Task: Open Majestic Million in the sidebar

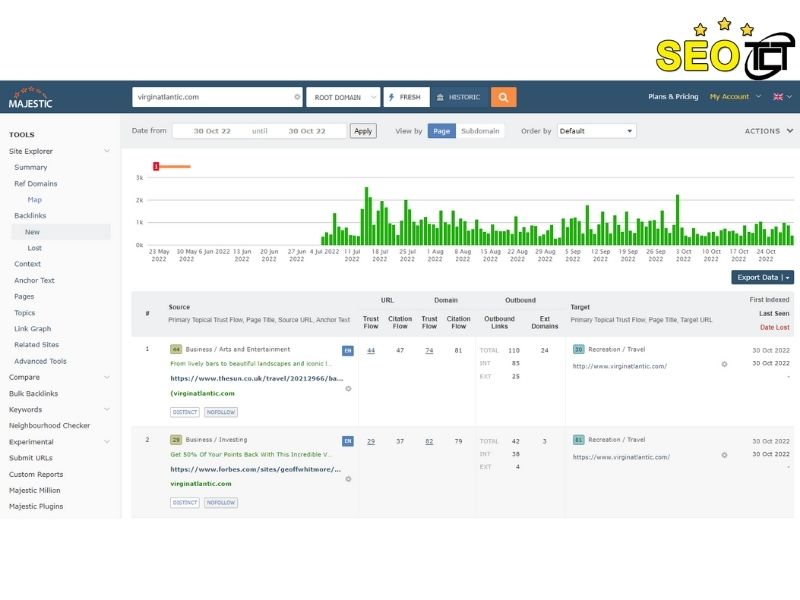Action: coord(35,490)
